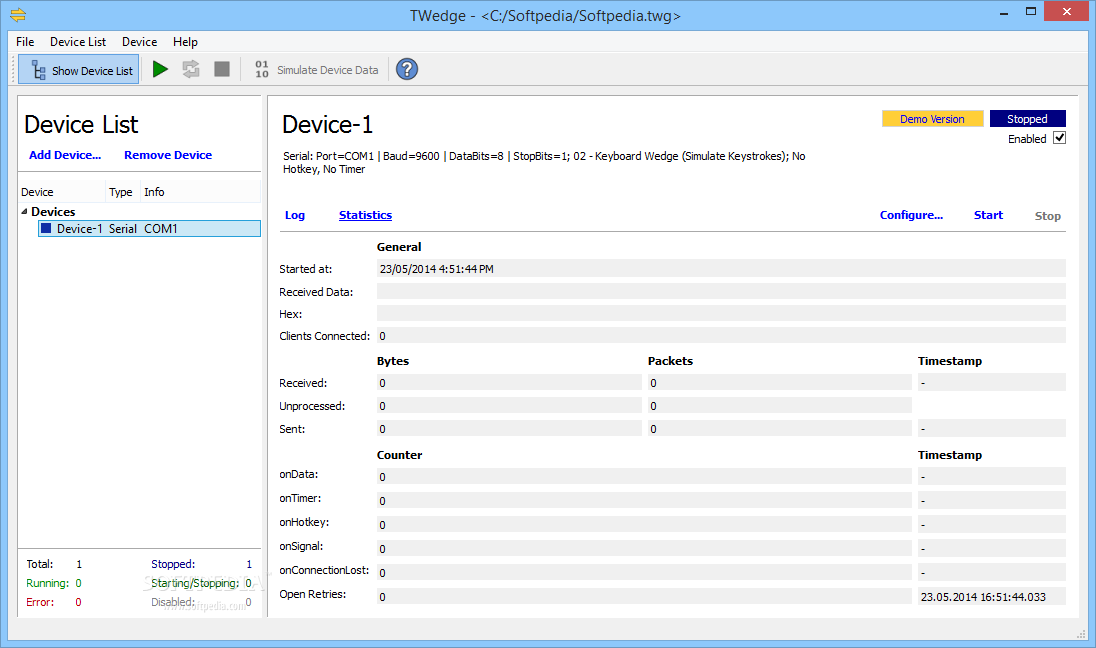Click the Info column header

(x=200, y=192)
